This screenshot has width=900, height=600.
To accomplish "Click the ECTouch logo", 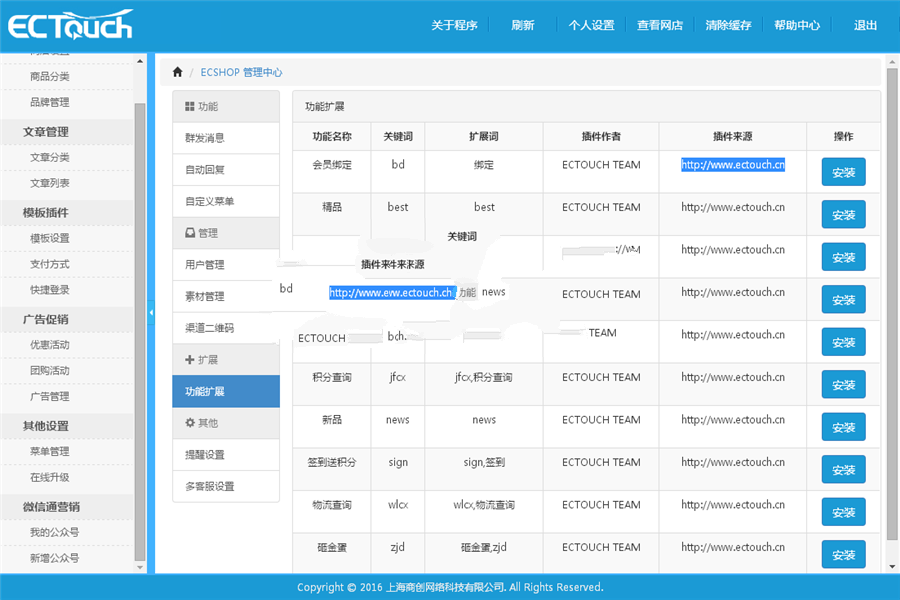I will pos(70,25).
